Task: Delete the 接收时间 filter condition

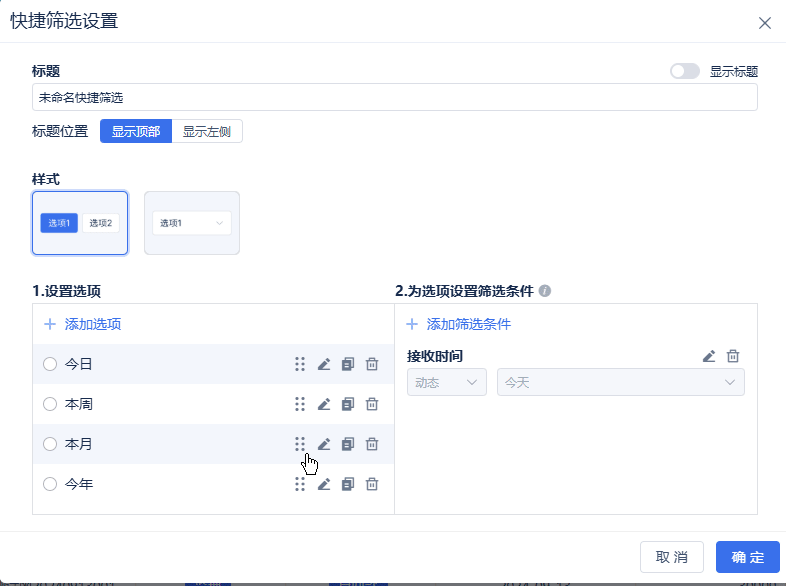Action: 733,356
